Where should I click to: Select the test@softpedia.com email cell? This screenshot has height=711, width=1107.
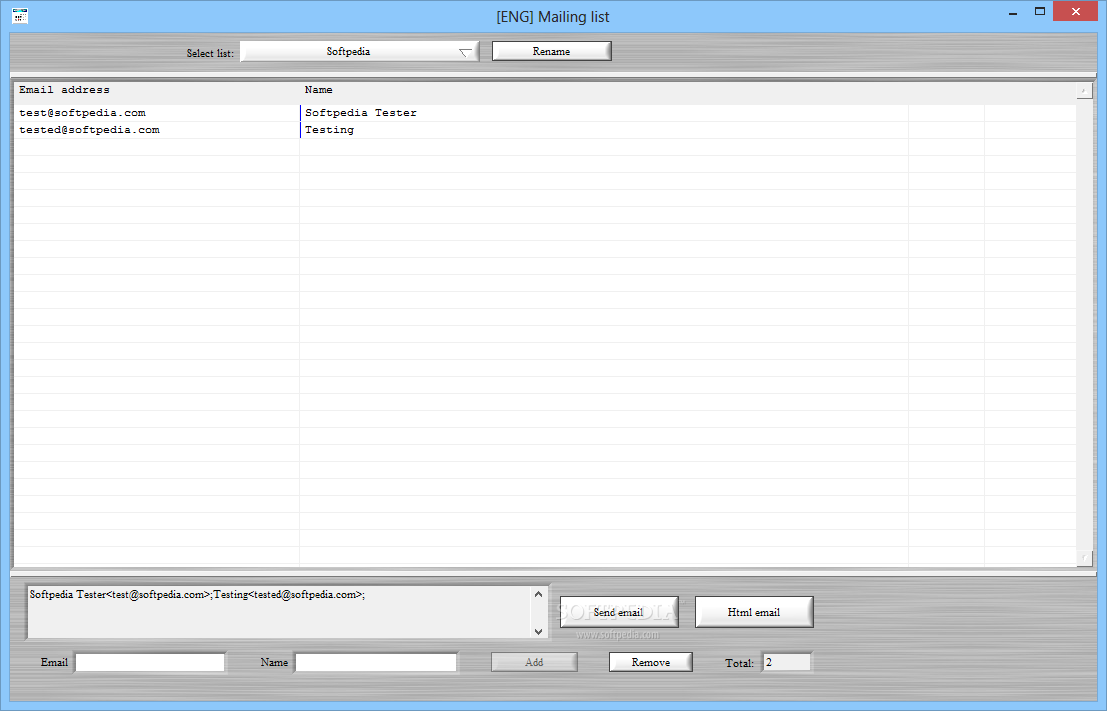coord(157,113)
